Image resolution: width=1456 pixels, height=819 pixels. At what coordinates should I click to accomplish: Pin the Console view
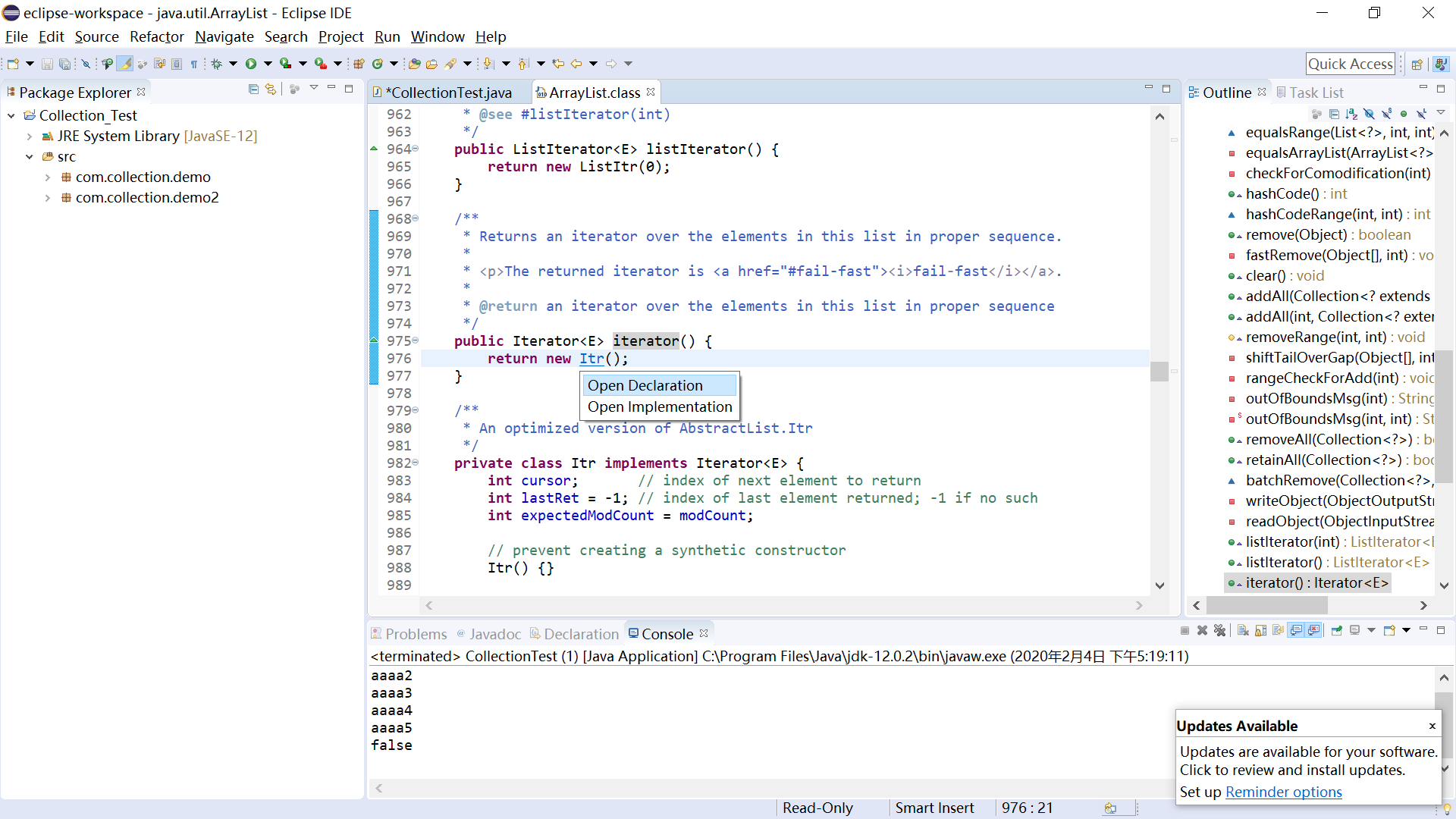coord(1337,630)
